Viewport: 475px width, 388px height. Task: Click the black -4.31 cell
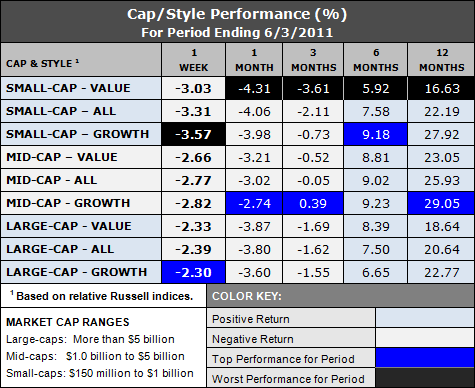[x=254, y=89]
